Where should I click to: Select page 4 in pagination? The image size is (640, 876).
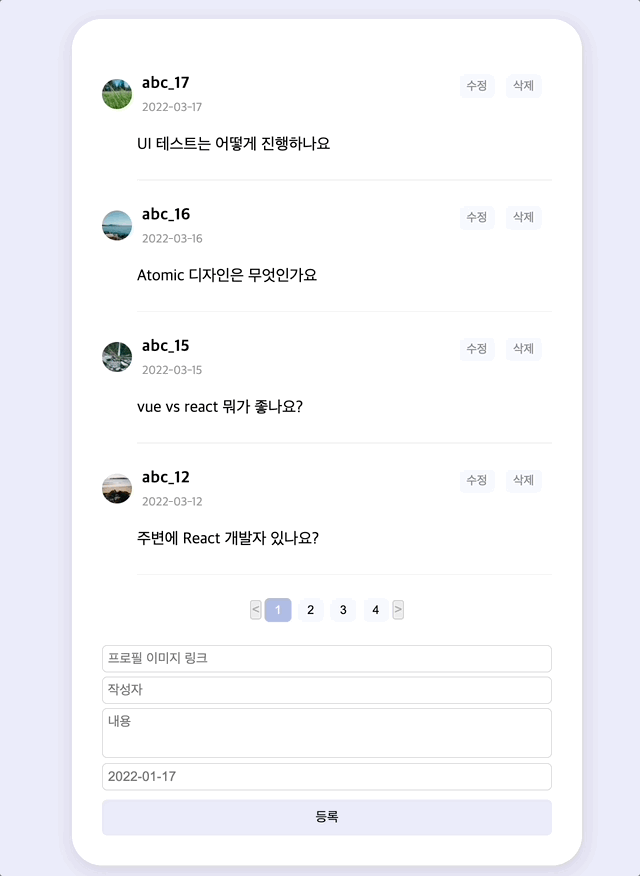[x=375, y=609]
